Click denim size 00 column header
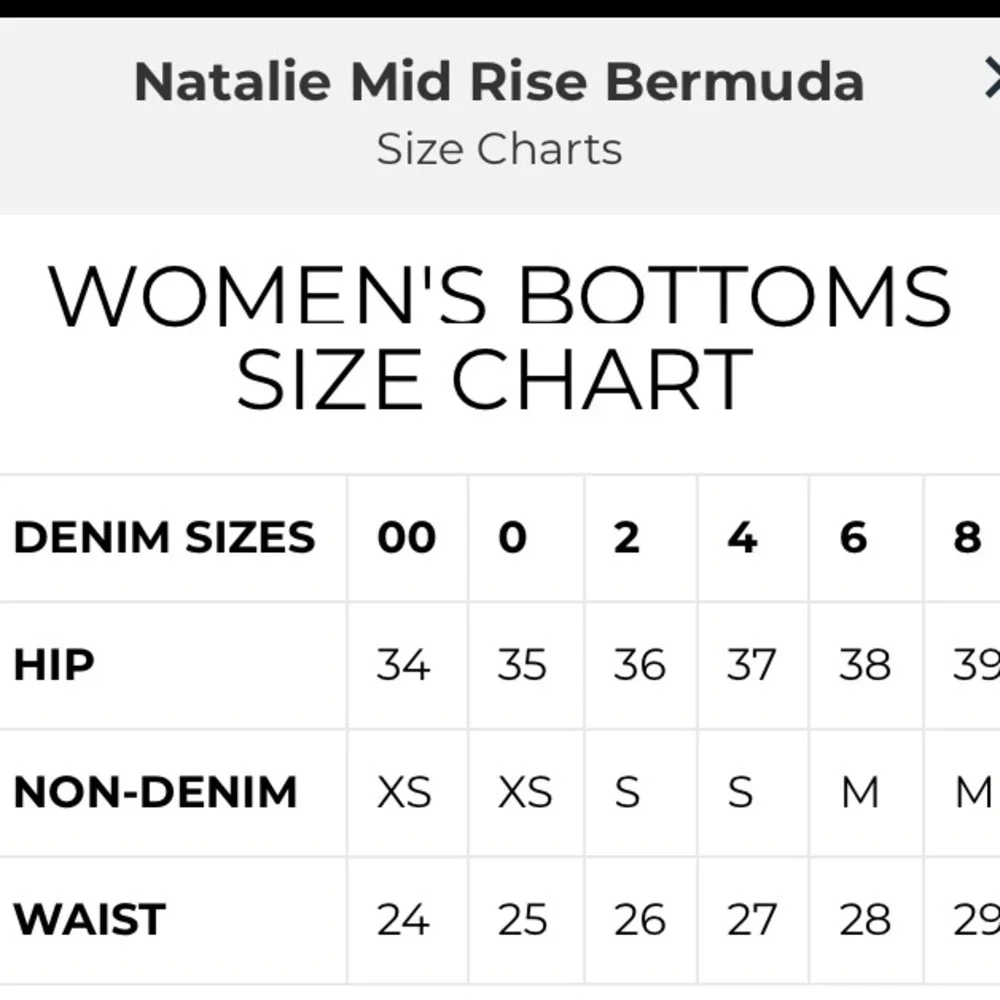 (406, 538)
